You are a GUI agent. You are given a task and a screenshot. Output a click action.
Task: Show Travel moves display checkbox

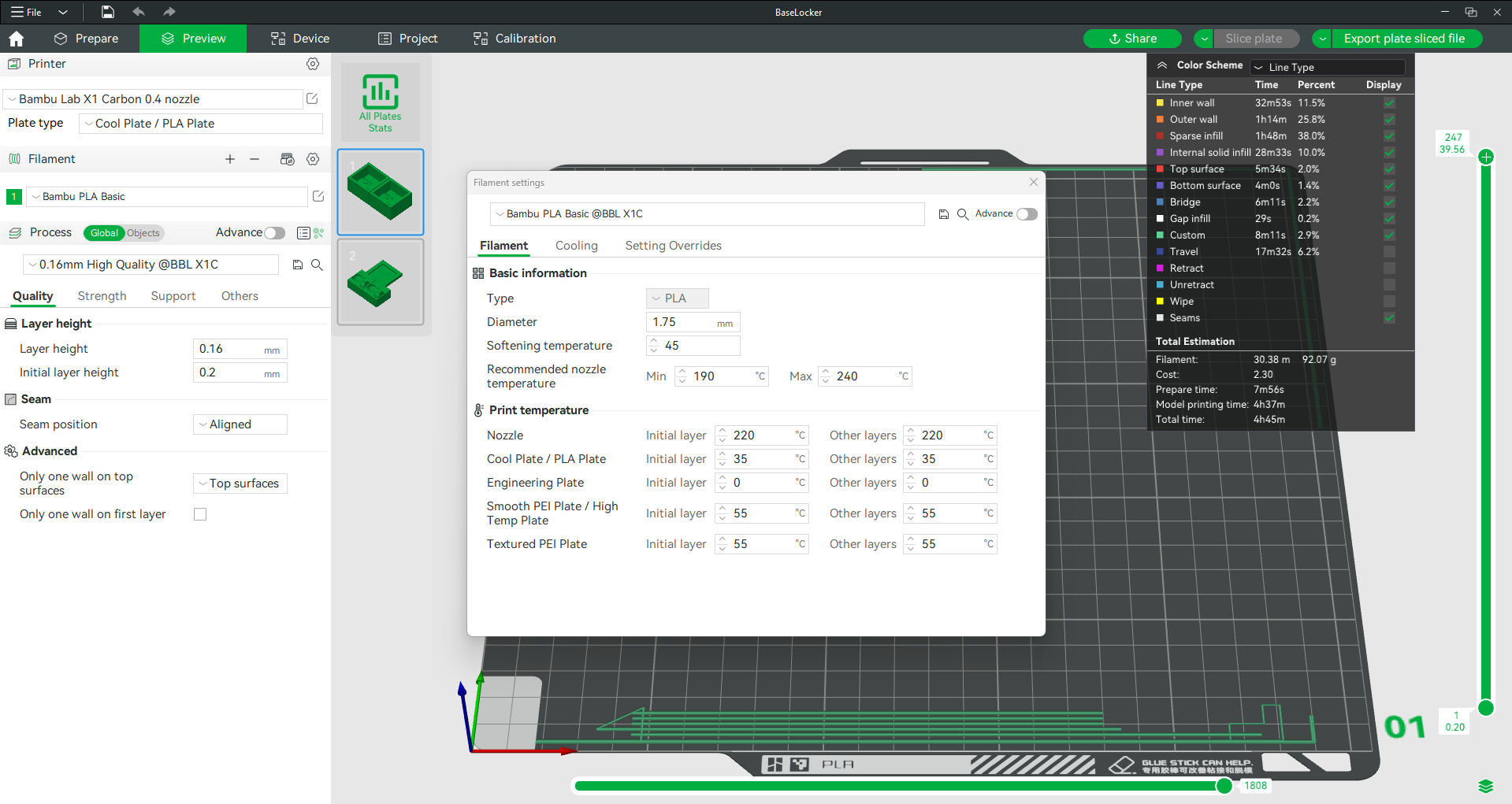click(1389, 252)
